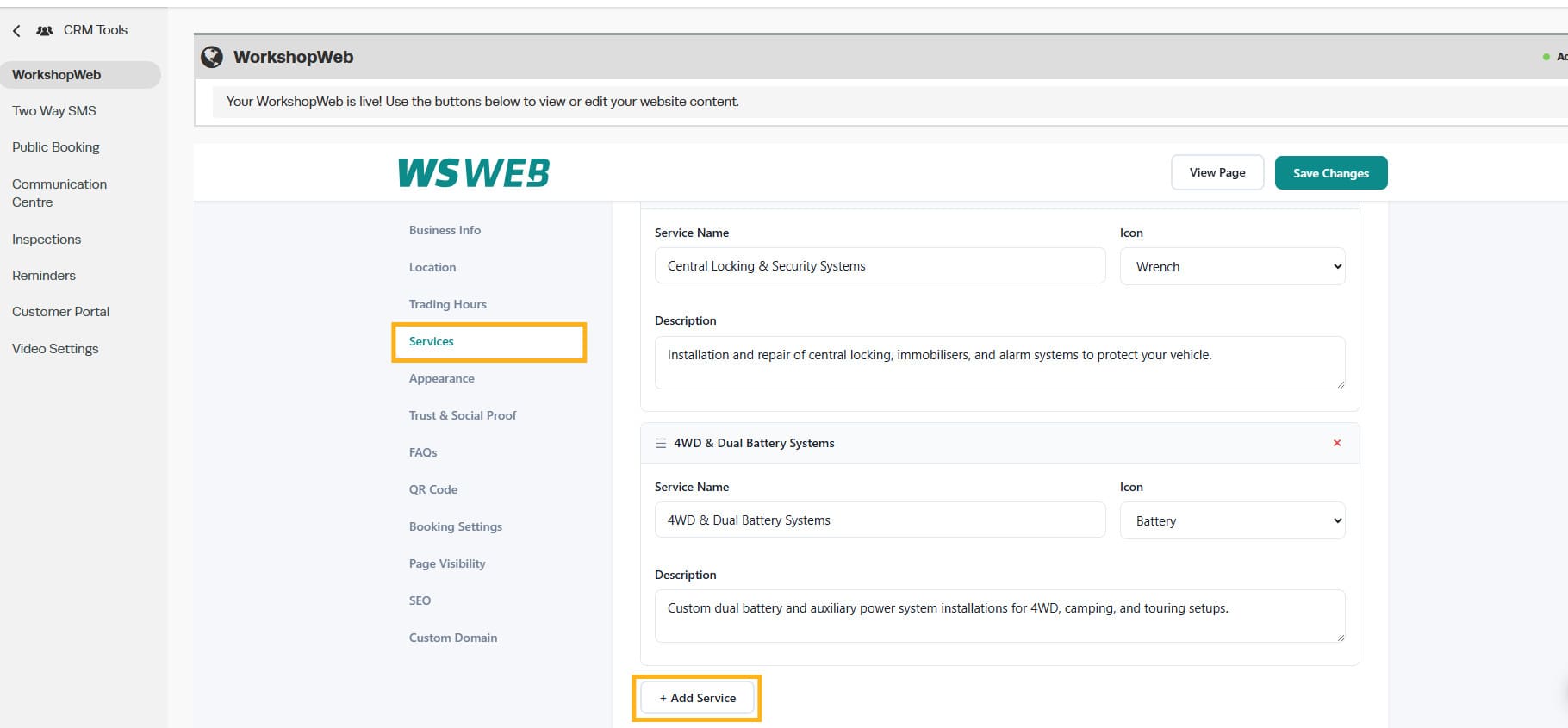This screenshot has width=1568, height=728.
Task: Add a new service
Action: click(697, 698)
